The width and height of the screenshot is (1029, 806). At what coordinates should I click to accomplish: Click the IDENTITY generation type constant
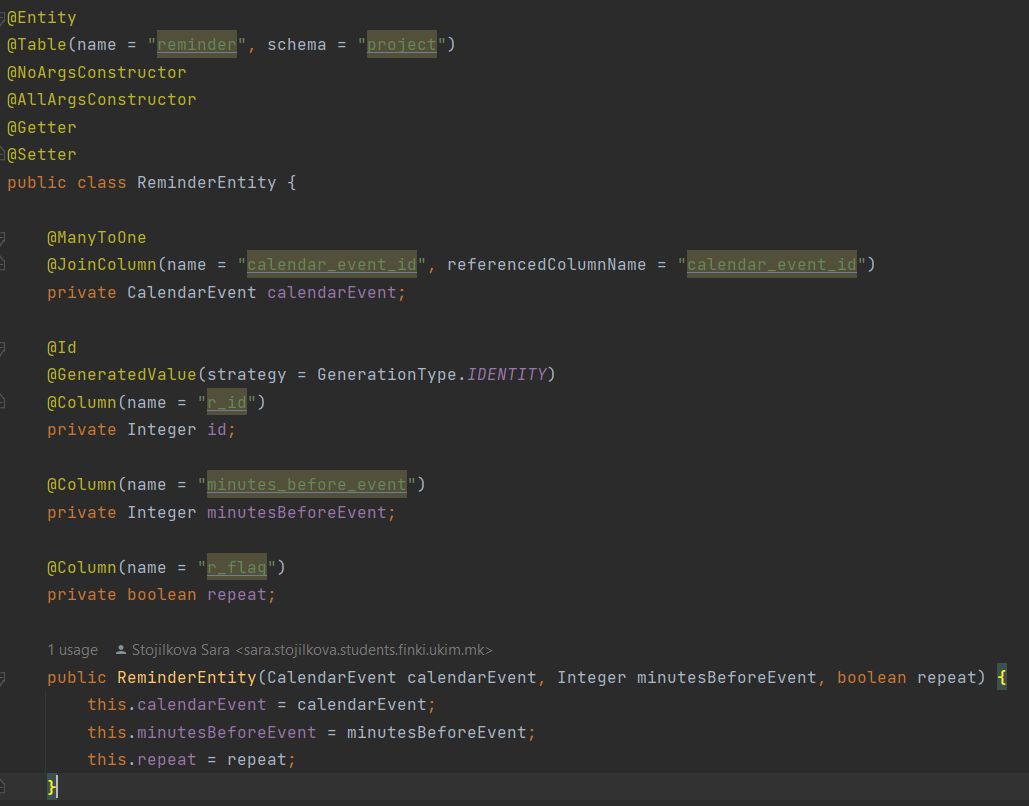click(x=506, y=375)
